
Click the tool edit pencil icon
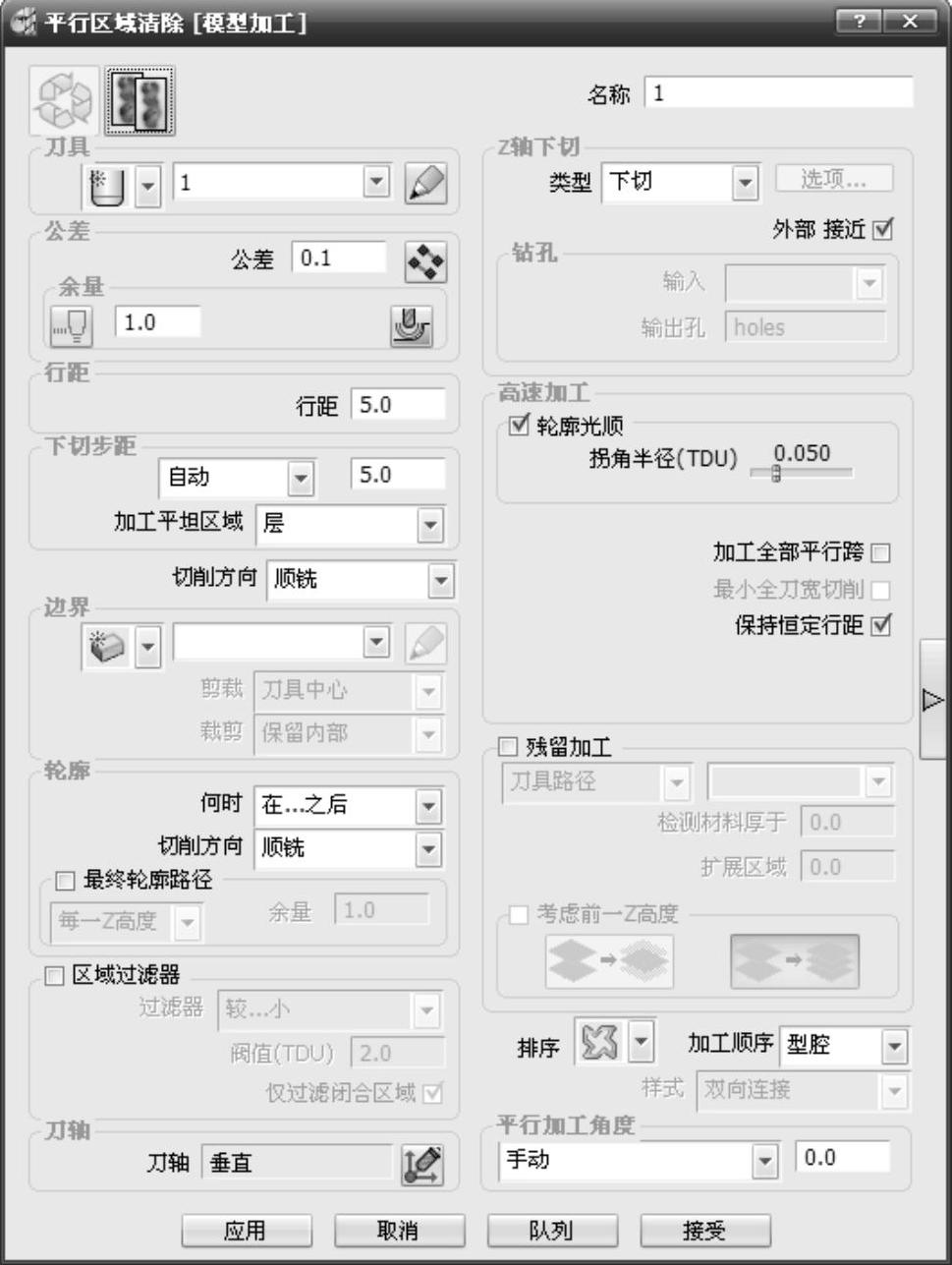(425, 184)
